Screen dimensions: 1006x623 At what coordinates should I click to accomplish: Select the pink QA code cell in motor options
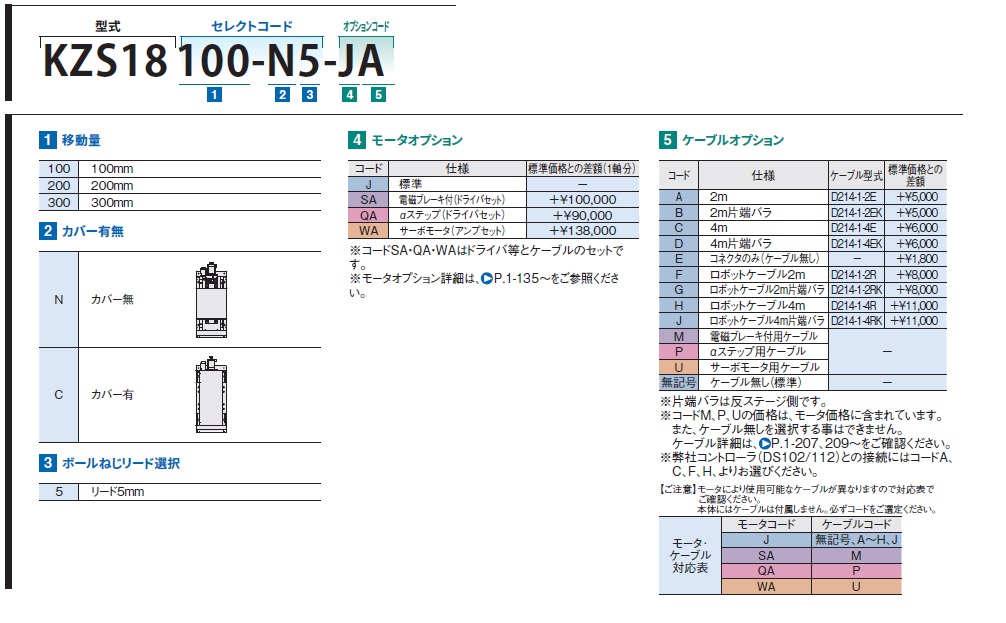[367, 215]
